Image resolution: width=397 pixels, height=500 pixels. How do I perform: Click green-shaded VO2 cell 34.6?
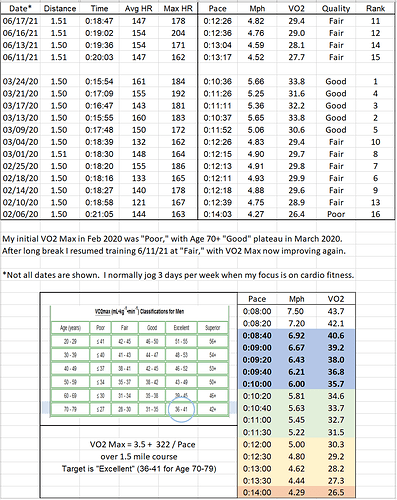tap(336, 396)
